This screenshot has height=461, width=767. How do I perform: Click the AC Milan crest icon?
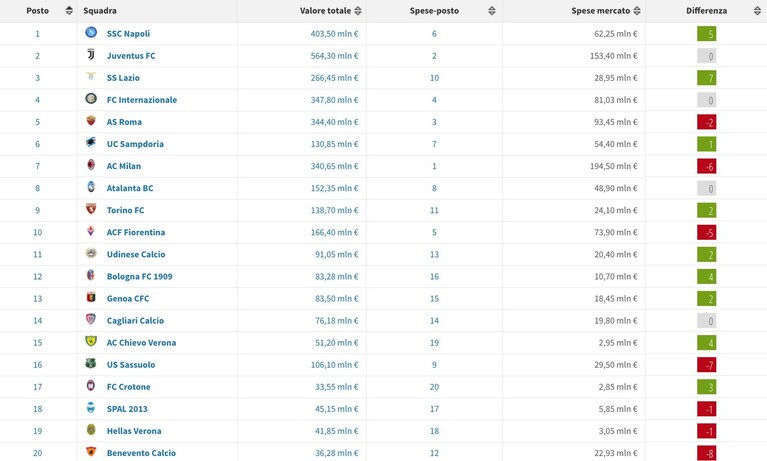(91, 164)
